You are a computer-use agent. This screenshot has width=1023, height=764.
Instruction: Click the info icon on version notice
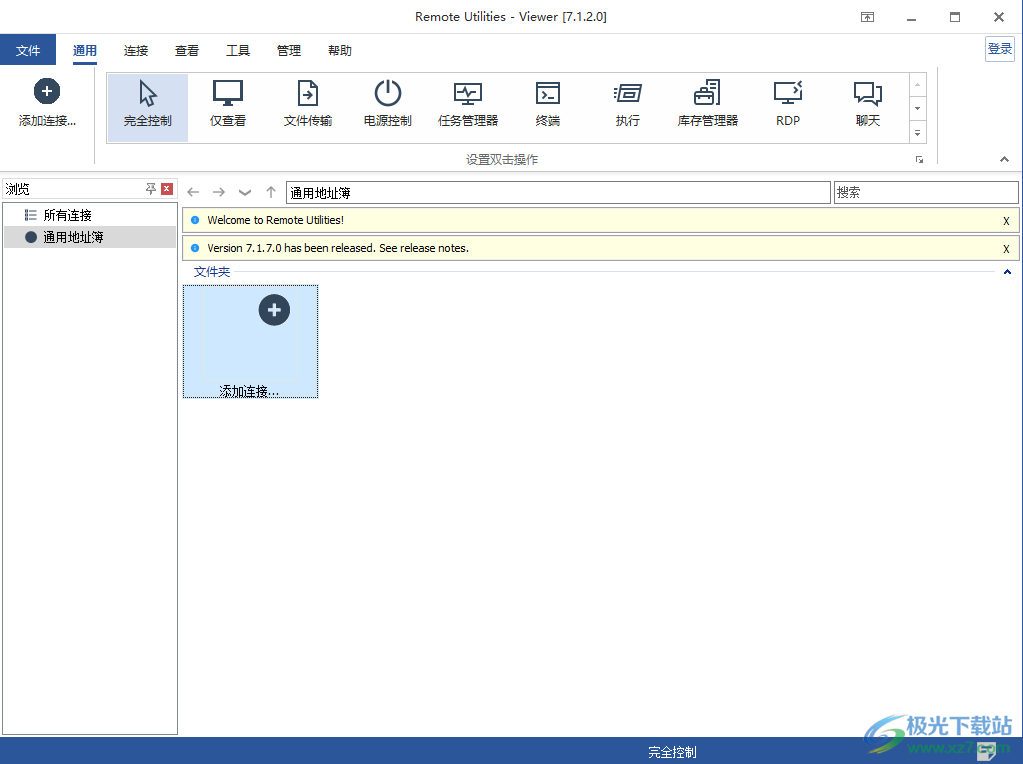coord(194,248)
